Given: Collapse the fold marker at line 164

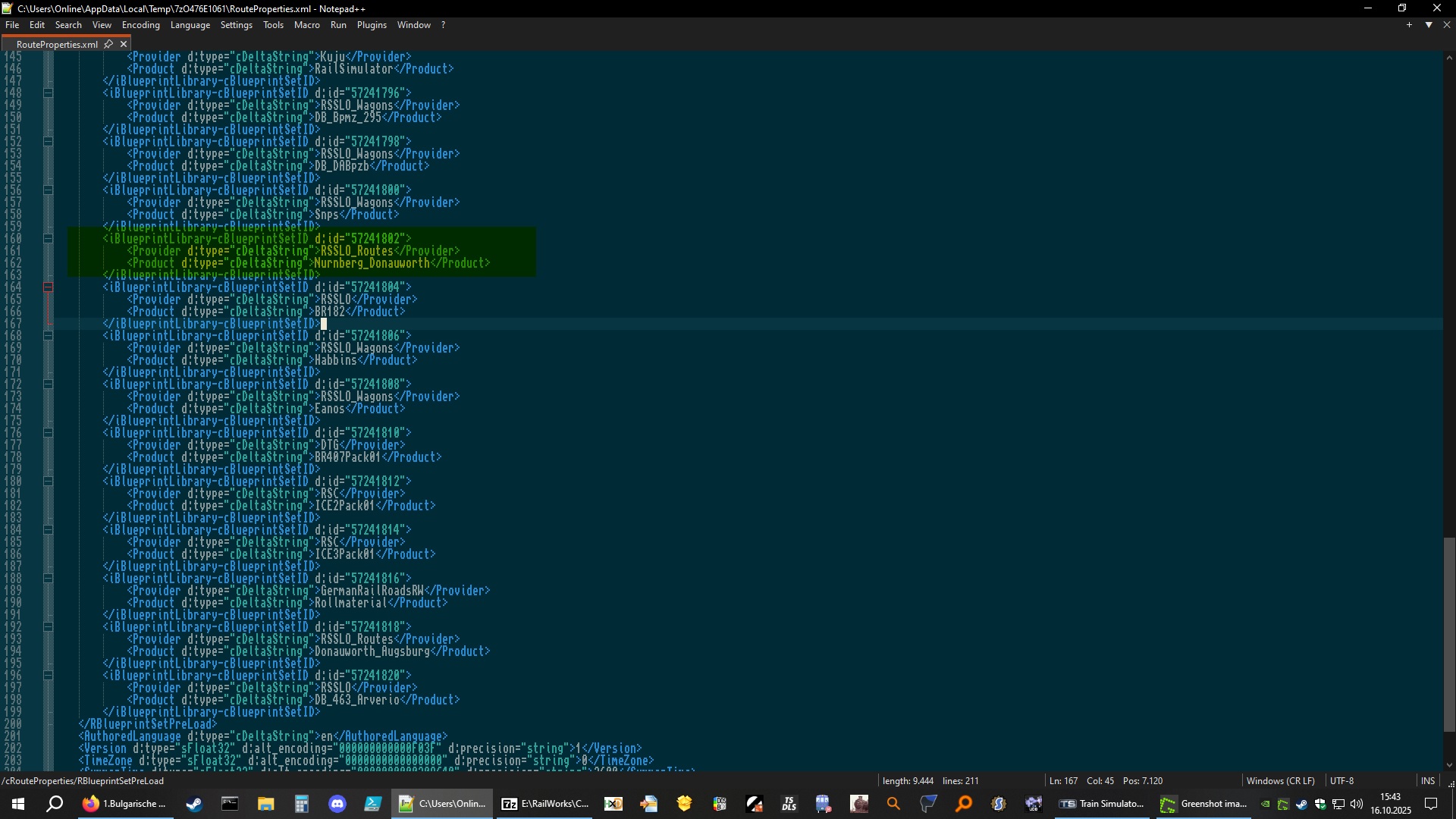Looking at the screenshot, I should pyautogui.click(x=48, y=287).
